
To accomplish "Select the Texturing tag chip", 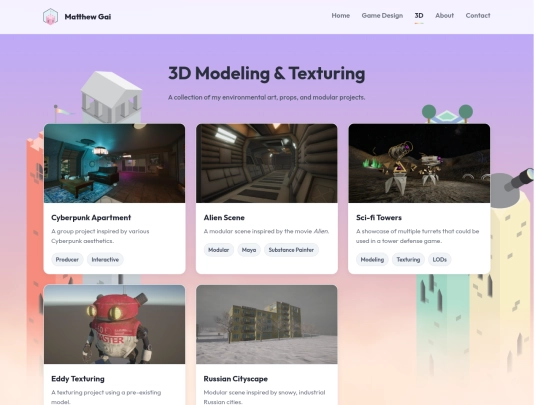I will pos(408,260).
